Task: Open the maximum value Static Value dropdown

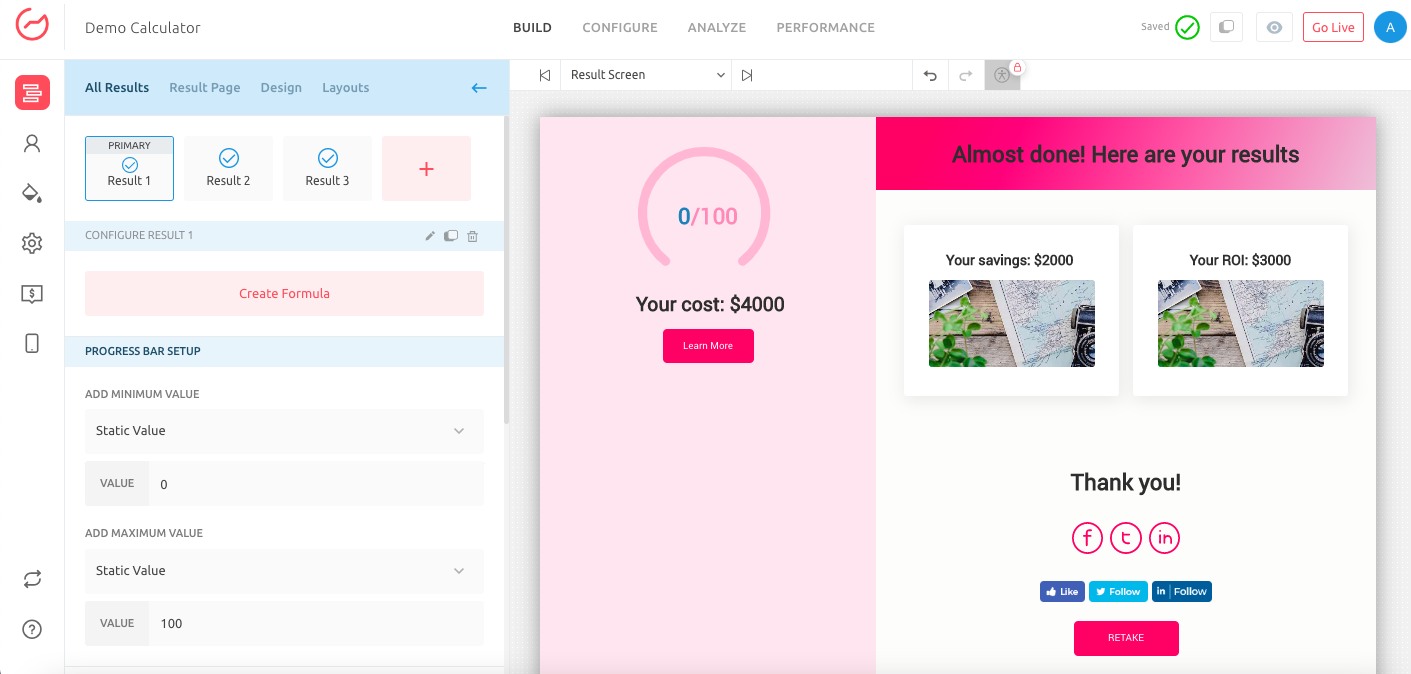Action: 284,571
